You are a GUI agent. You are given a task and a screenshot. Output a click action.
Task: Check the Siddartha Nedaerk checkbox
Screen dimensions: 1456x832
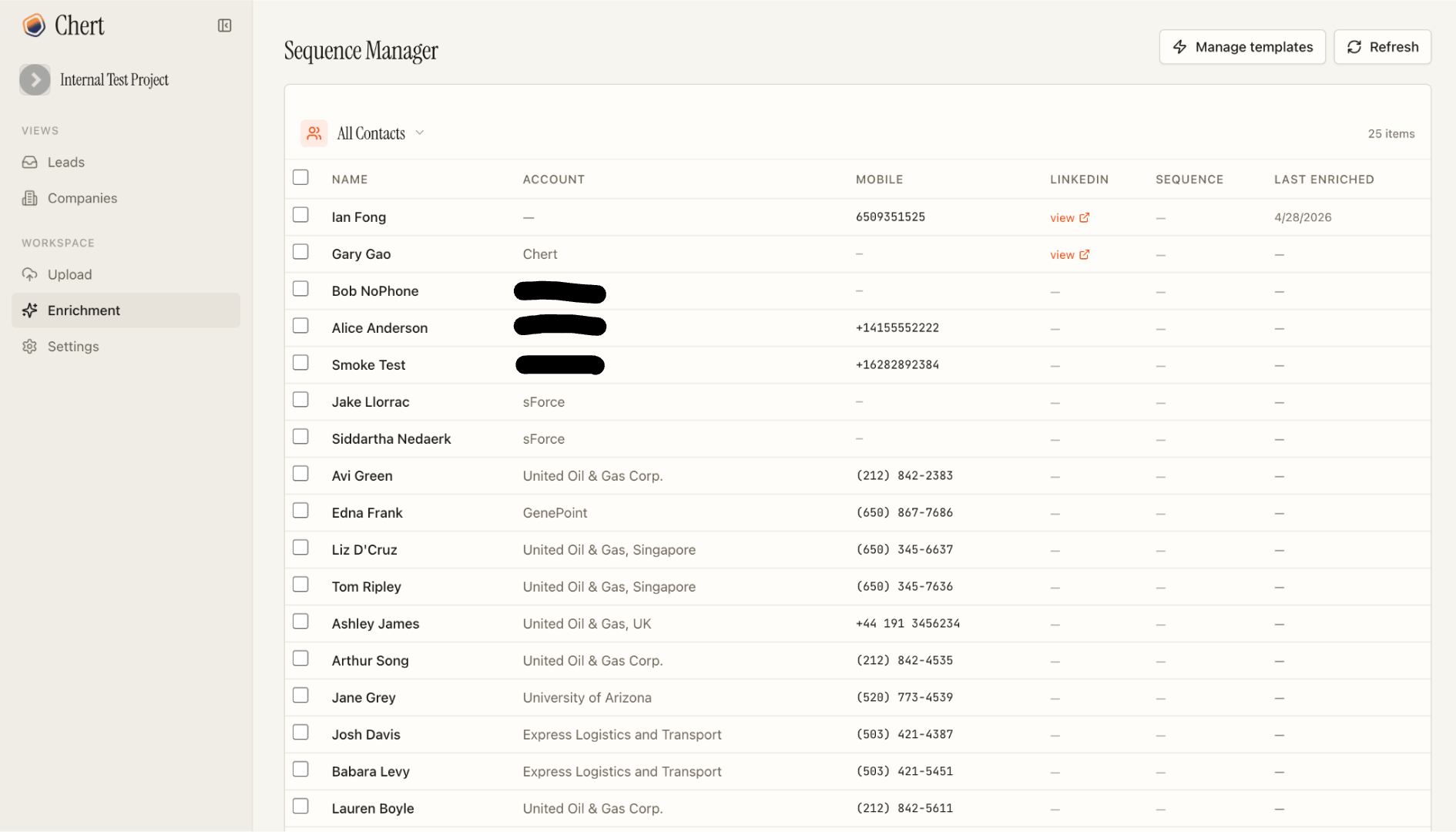click(300, 437)
